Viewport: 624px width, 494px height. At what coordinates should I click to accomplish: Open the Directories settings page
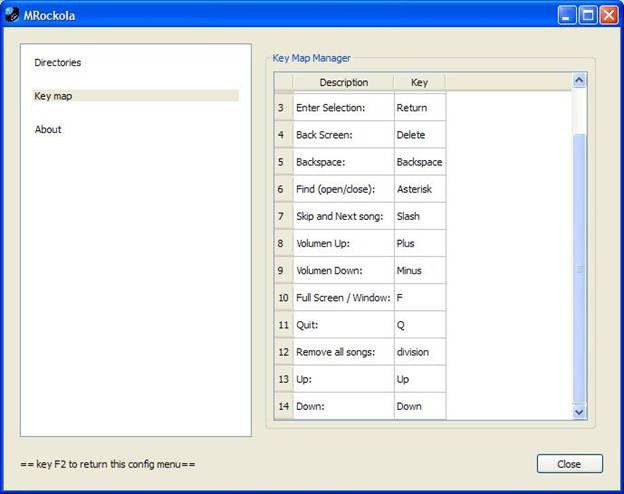pyautogui.click(x=58, y=63)
